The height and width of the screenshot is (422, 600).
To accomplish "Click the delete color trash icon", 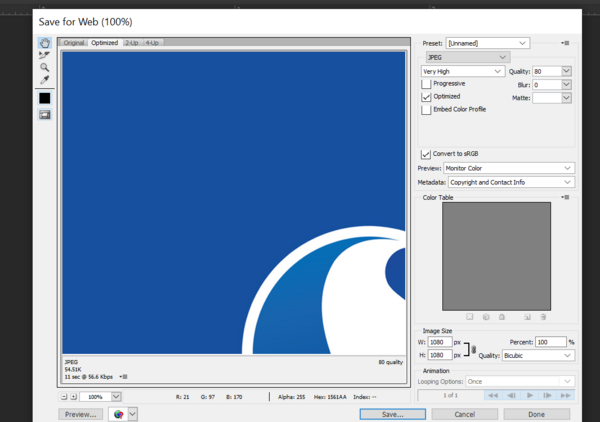I will (x=543, y=317).
